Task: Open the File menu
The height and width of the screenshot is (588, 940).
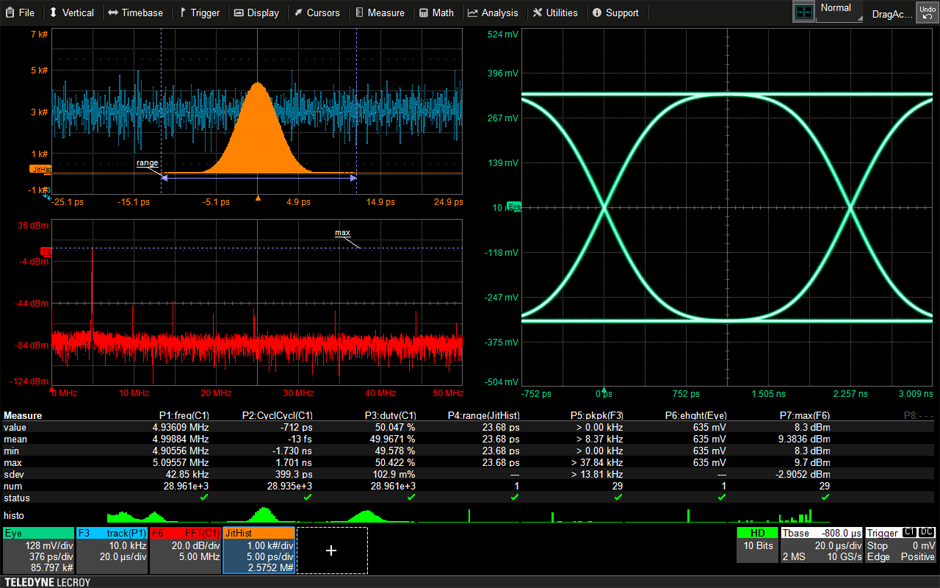Action: [x=20, y=13]
